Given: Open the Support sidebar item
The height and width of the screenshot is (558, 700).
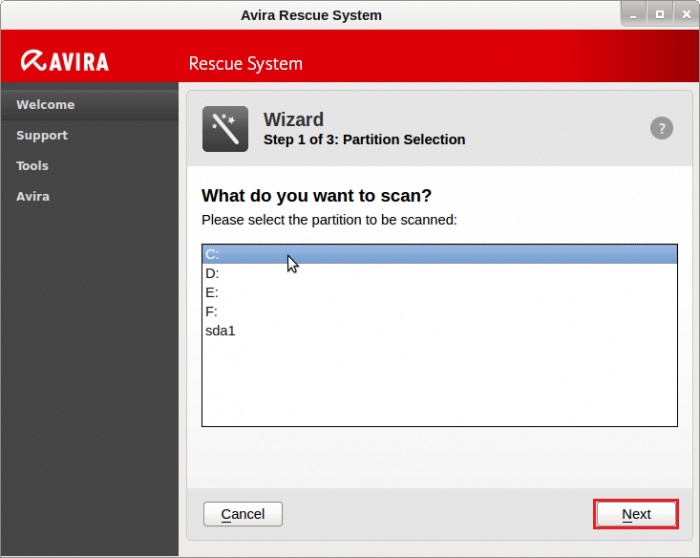Looking at the screenshot, I should click(x=90, y=135).
